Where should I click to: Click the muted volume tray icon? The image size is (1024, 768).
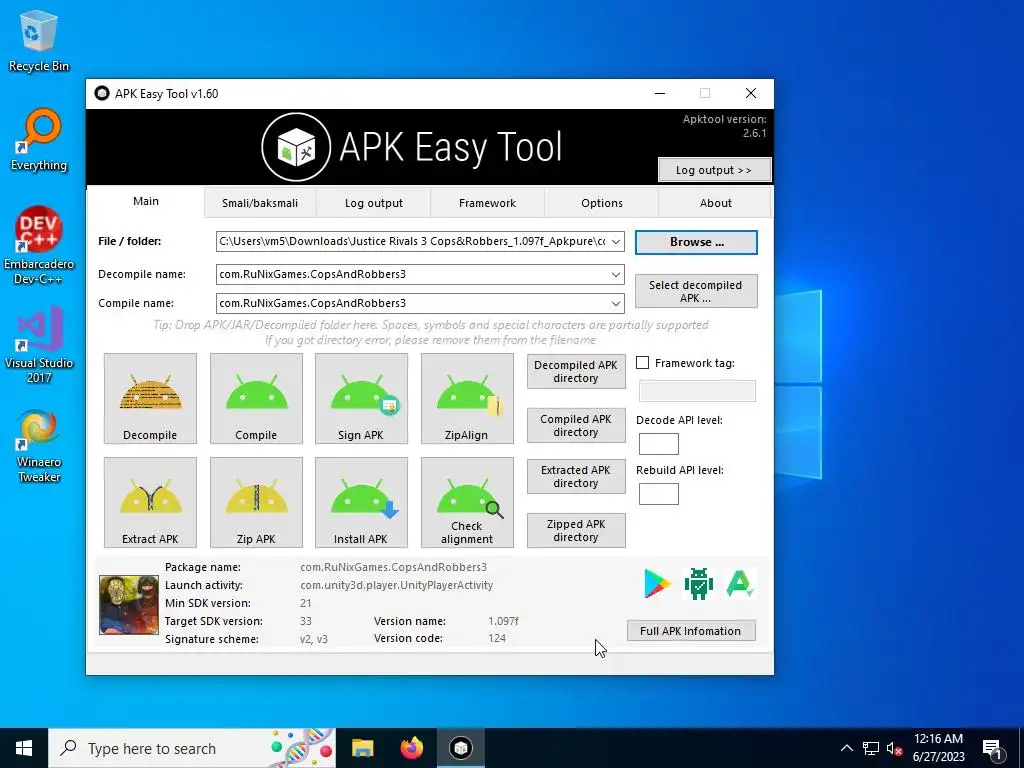coord(895,748)
